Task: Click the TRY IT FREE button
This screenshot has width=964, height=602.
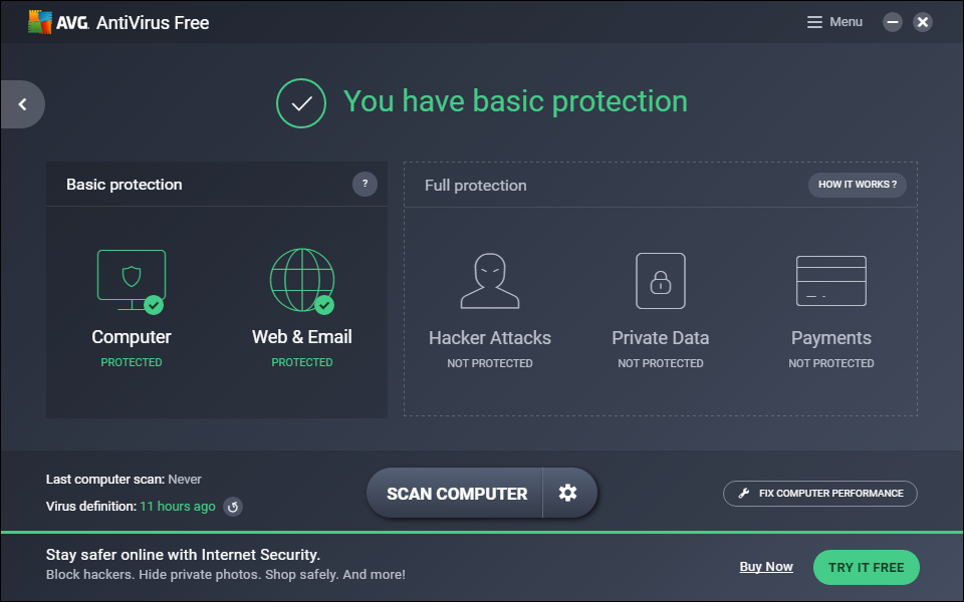Action: click(x=866, y=567)
